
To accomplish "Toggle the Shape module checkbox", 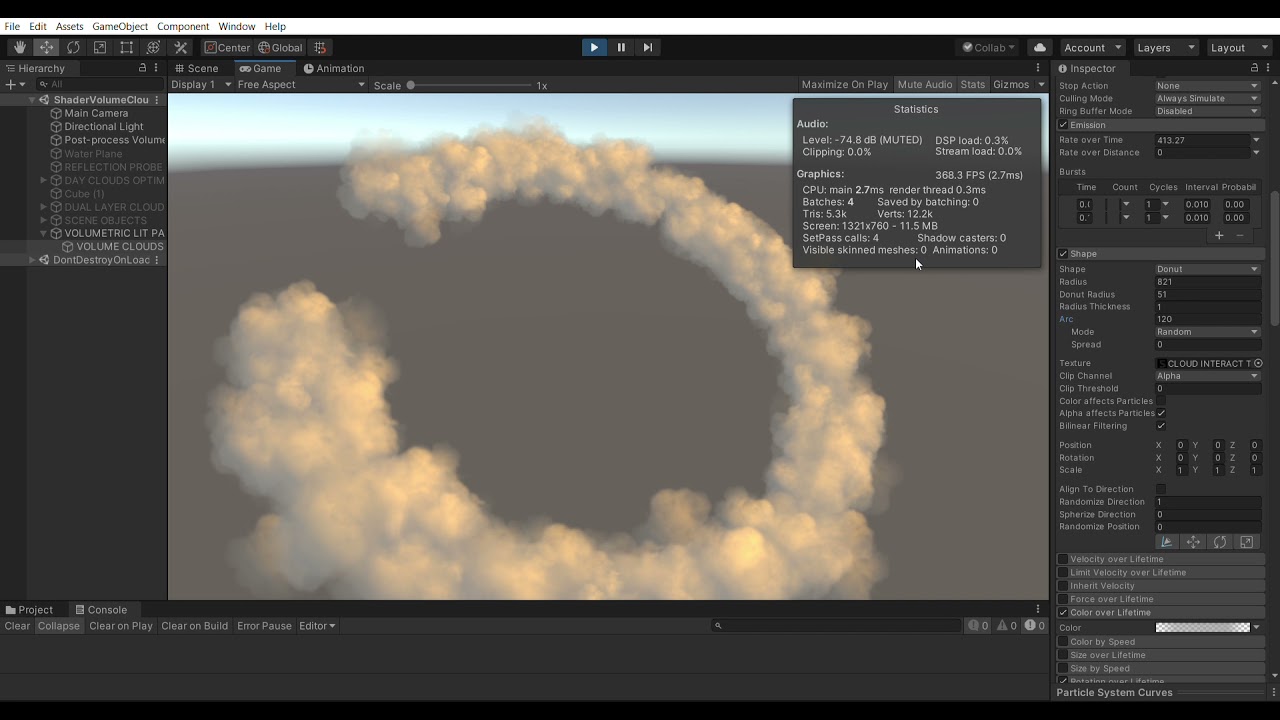I will click(x=1063, y=254).
